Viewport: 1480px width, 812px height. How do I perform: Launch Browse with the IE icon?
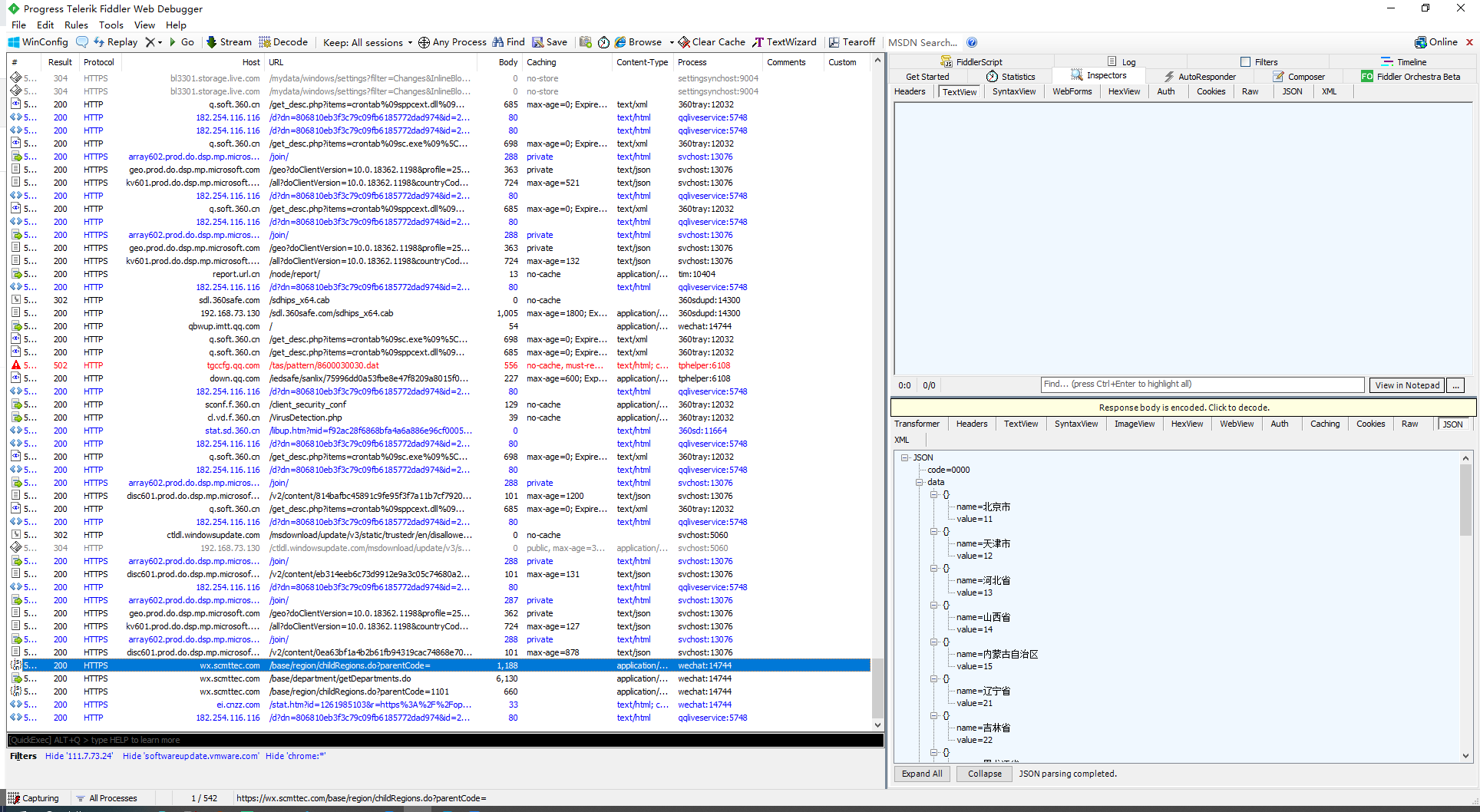pyautogui.click(x=638, y=42)
